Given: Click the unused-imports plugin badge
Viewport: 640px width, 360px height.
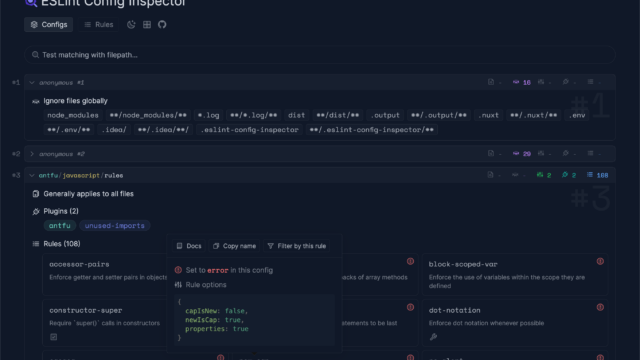Looking at the screenshot, I should click(115, 225).
